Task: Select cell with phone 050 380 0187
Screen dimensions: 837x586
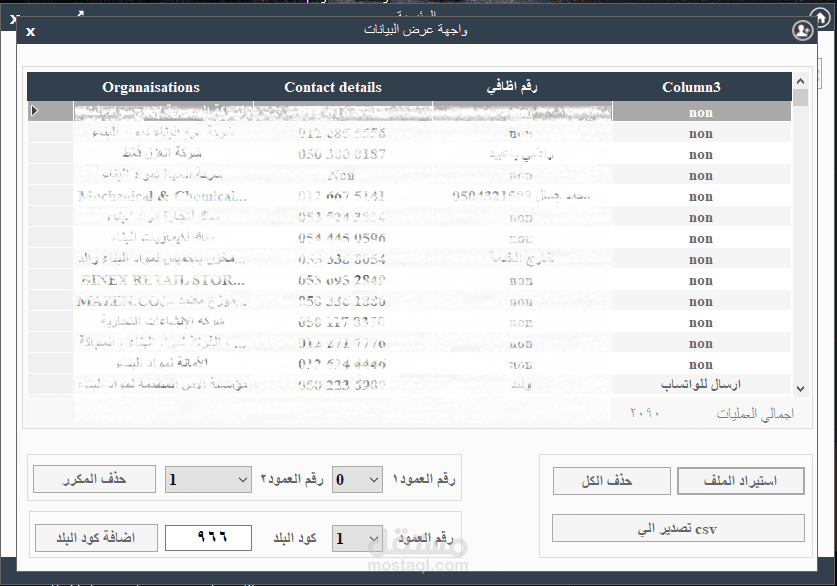Action: pyautogui.click(x=343, y=154)
